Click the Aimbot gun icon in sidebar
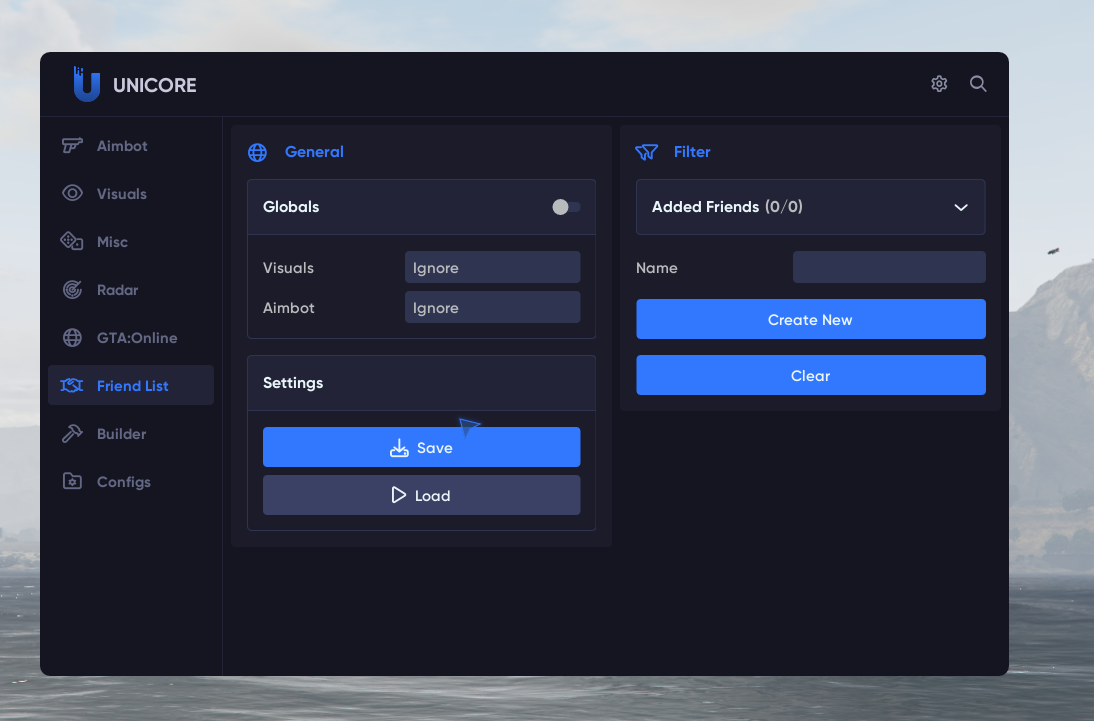This screenshot has height=721, width=1094. 72,146
